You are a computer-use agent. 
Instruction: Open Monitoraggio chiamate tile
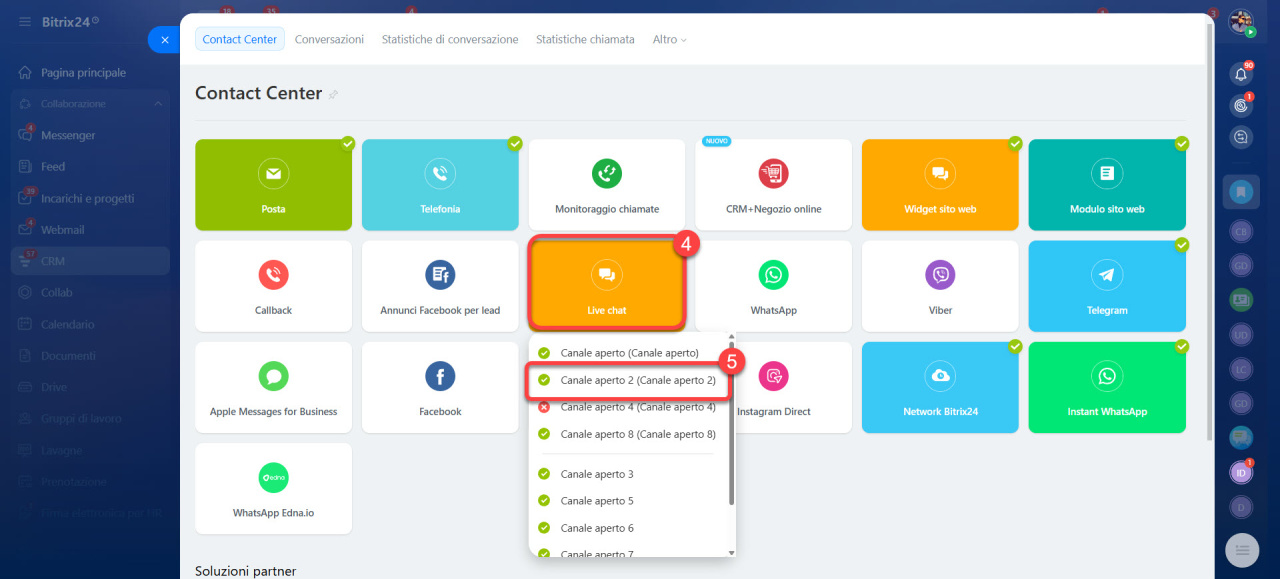607,185
